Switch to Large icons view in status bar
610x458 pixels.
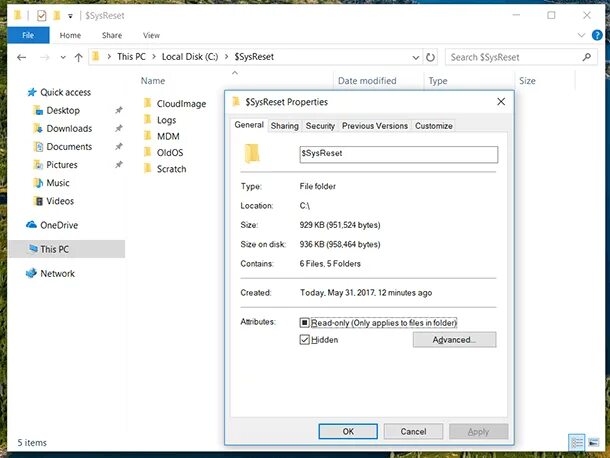[594, 443]
